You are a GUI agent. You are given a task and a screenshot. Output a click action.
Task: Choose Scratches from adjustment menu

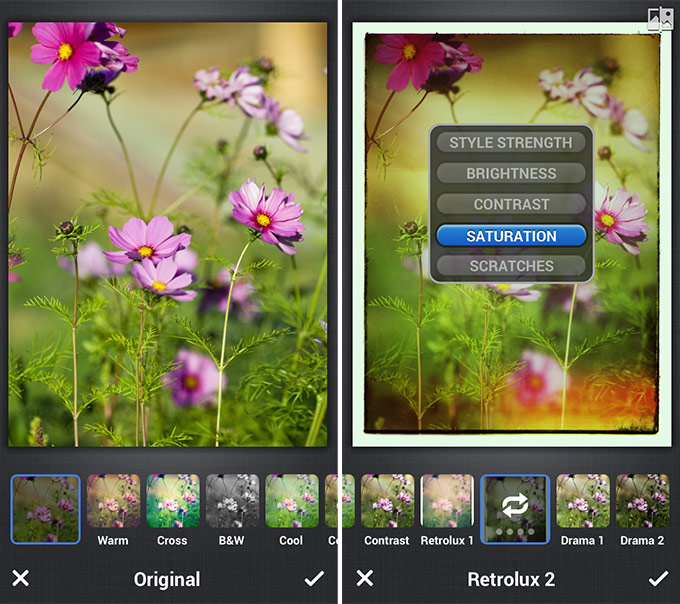point(510,266)
